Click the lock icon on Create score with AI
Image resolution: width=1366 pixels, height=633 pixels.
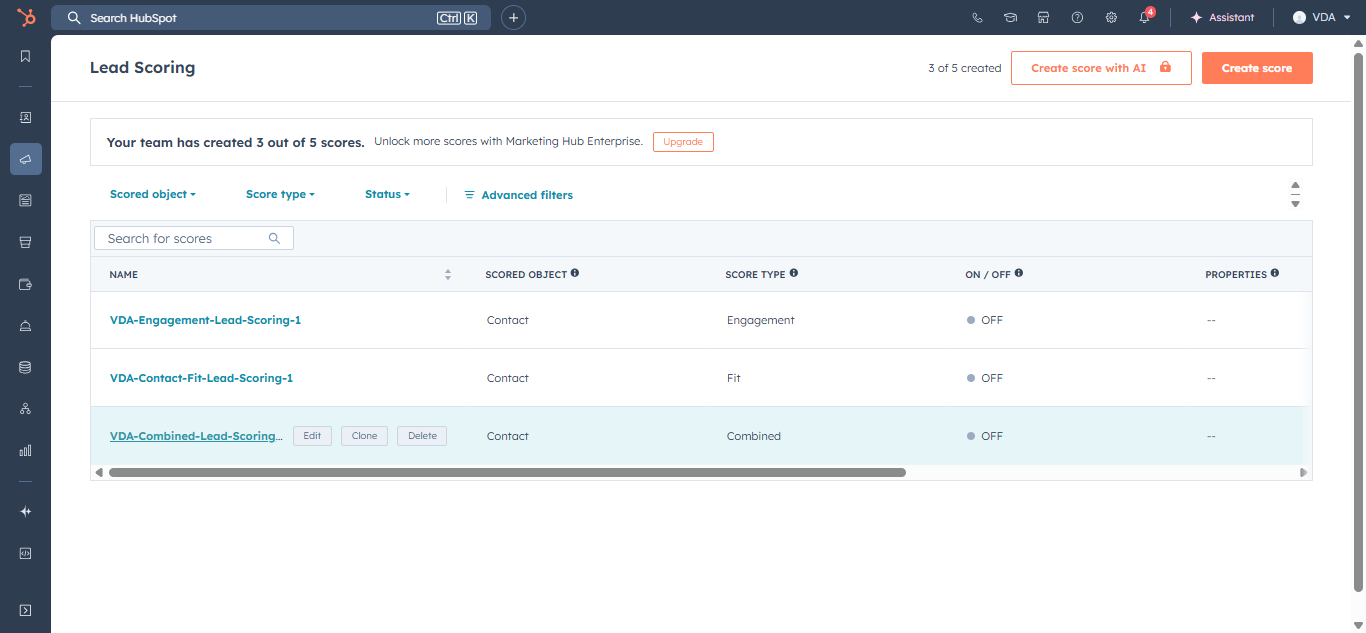[x=1165, y=67]
